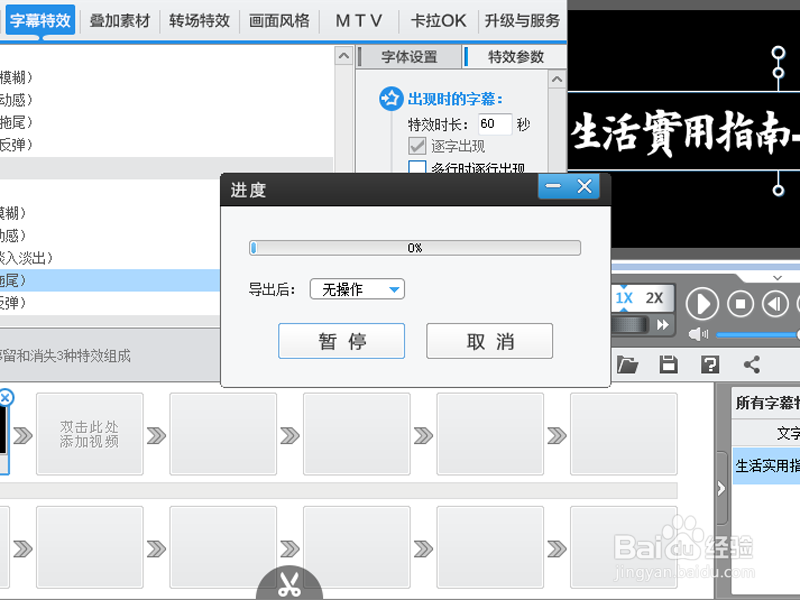Select the highlighted 拖尾 effect row
800x600 pixels.
(x=110, y=280)
